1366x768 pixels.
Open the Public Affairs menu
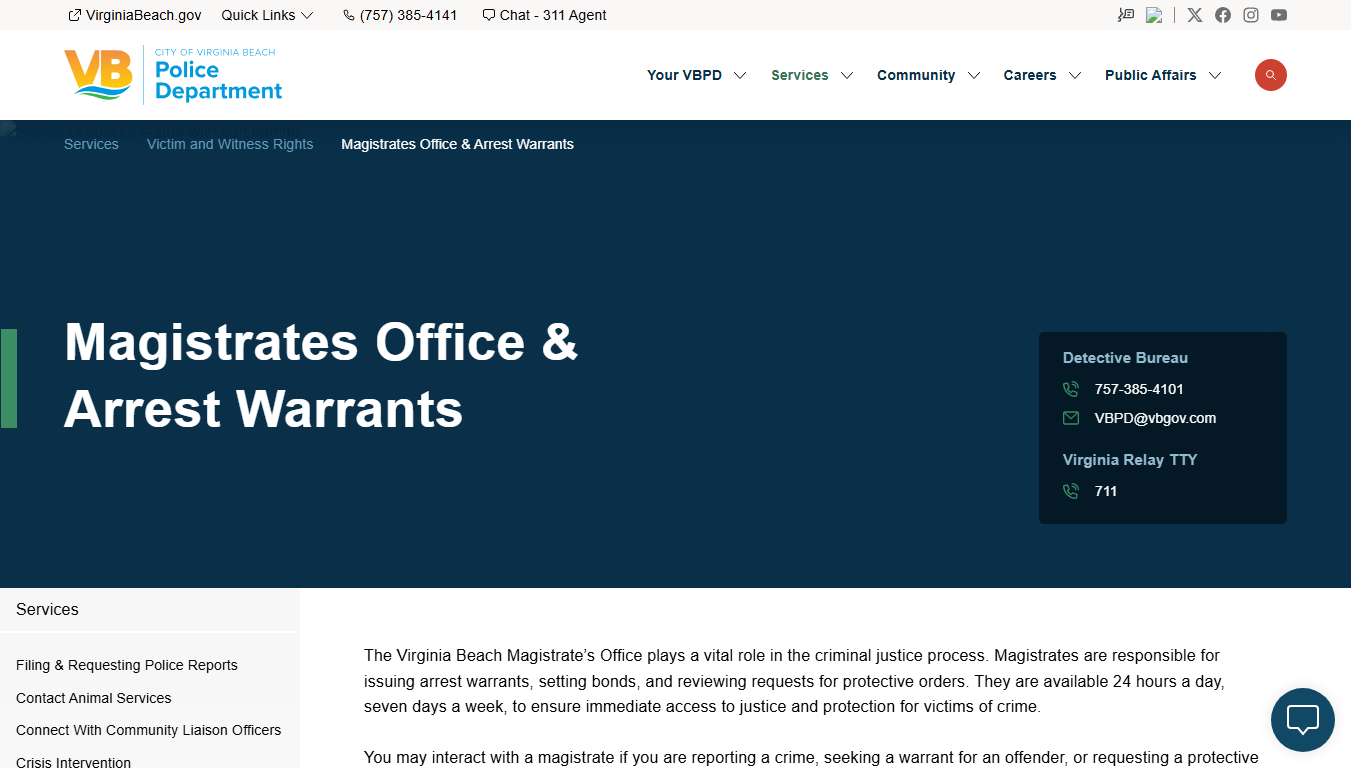coord(1162,75)
